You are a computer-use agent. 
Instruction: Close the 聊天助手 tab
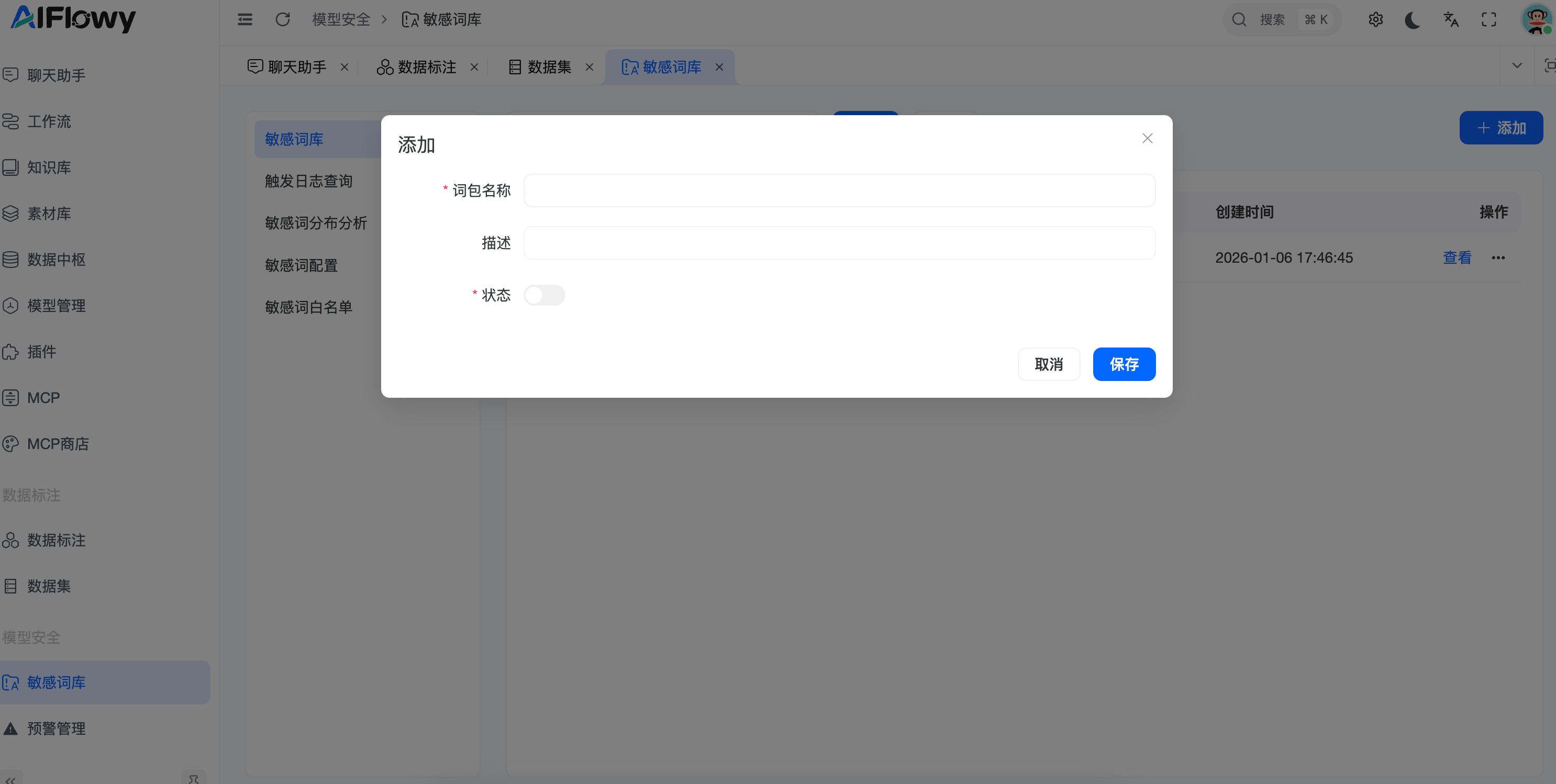coord(344,67)
